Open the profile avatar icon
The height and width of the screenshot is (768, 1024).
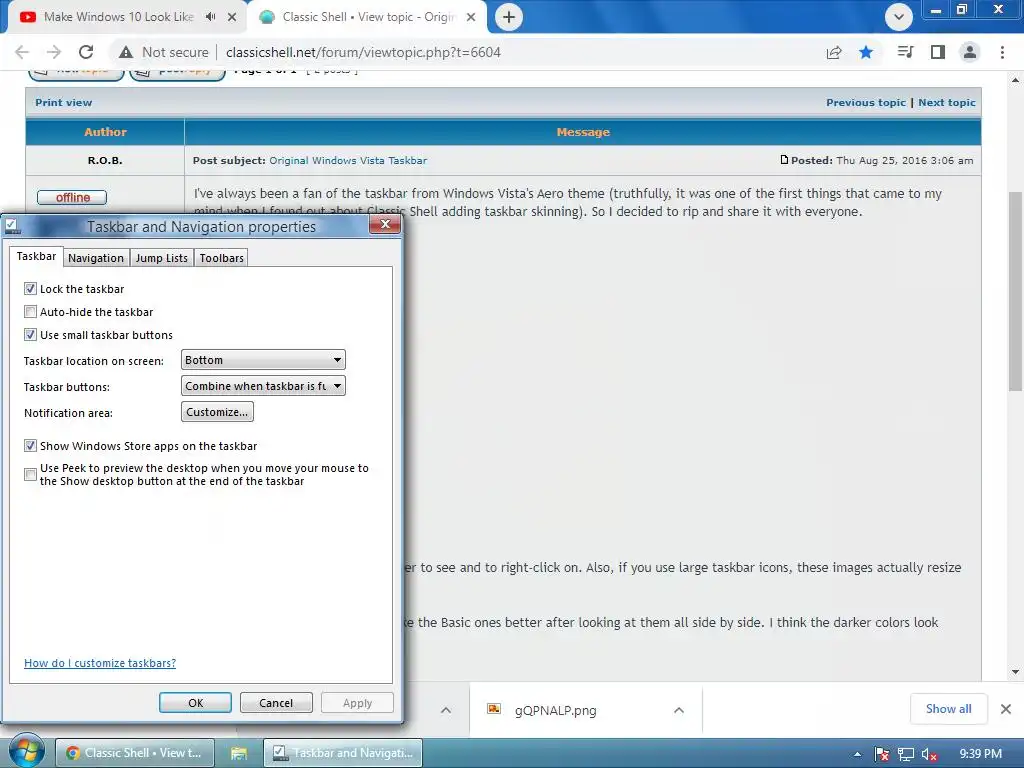click(970, 52)
